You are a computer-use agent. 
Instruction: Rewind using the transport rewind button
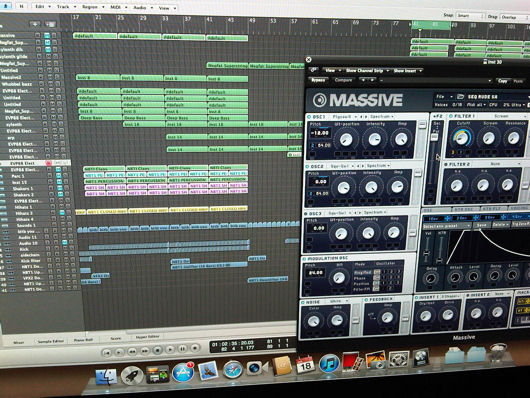[132, 352]
